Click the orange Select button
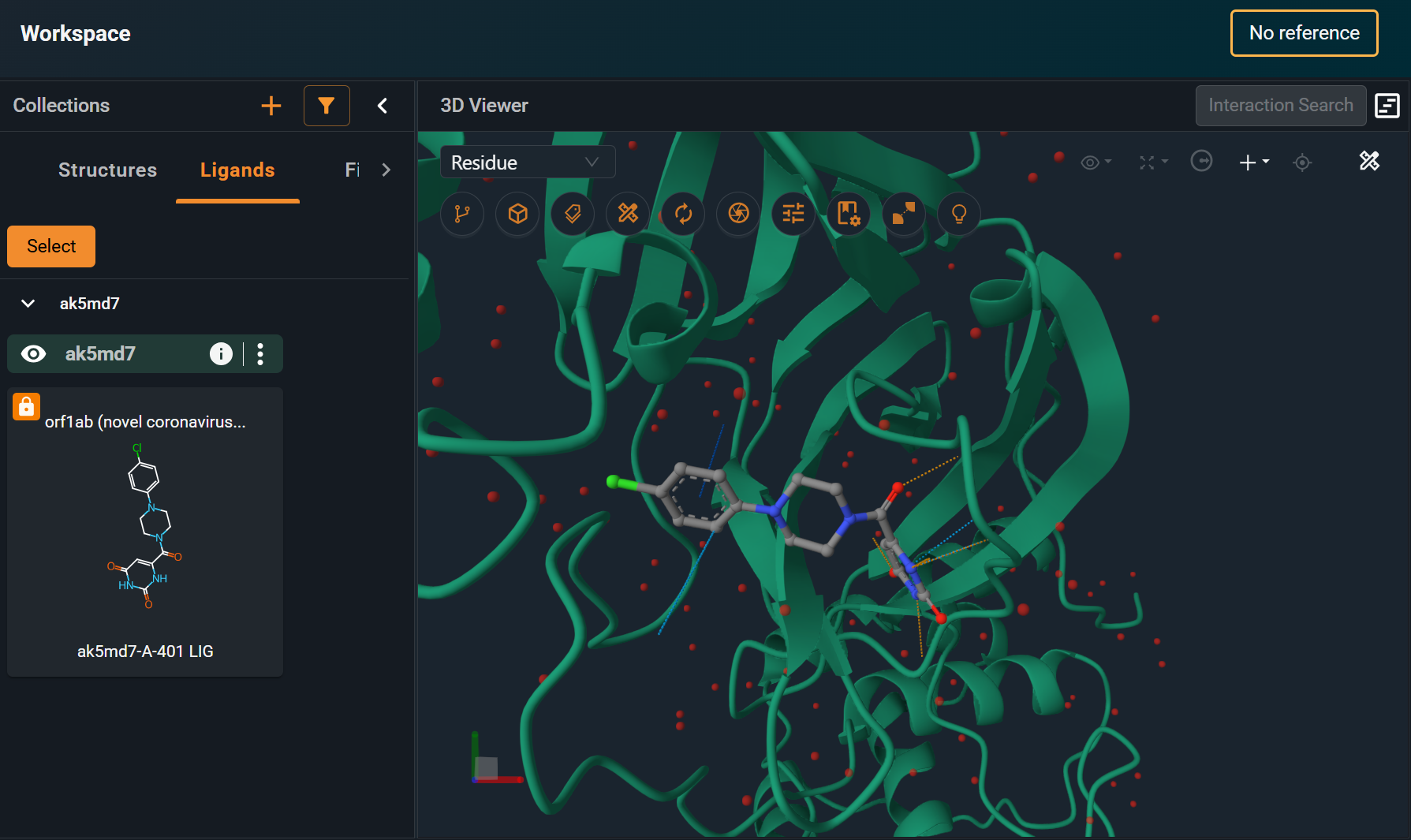The width and height of the screenshot is (1411, 840). tap(51, 246)
